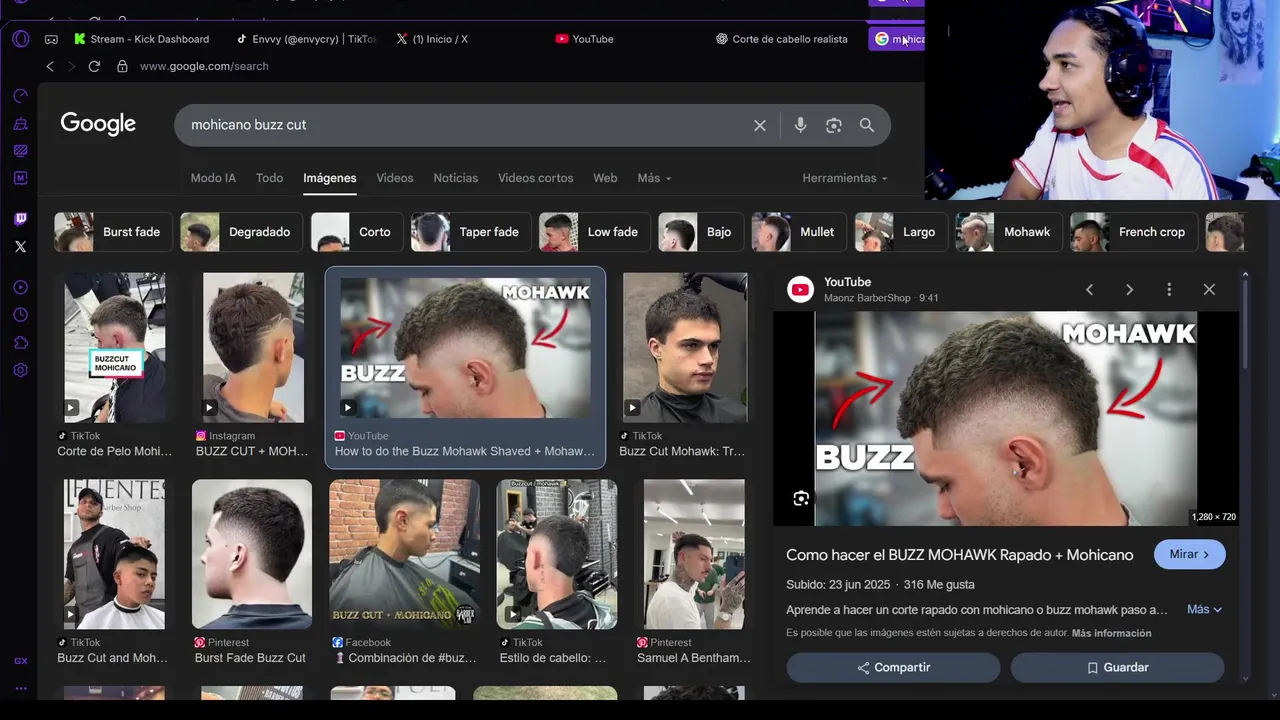Viewport: 1280px width, 720px height.
Task: Click the Compartir button
Action: pos(893,667)
